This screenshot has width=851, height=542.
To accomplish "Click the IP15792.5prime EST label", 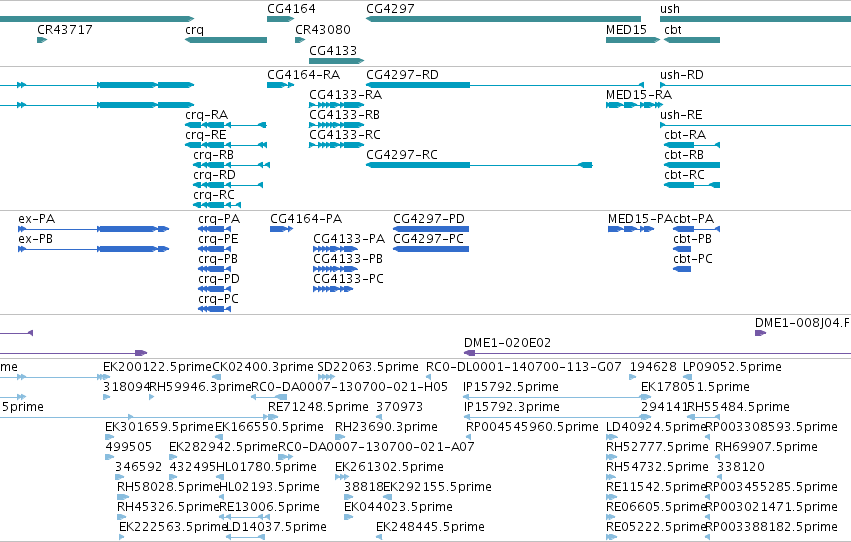I will [x=511, y=387].
